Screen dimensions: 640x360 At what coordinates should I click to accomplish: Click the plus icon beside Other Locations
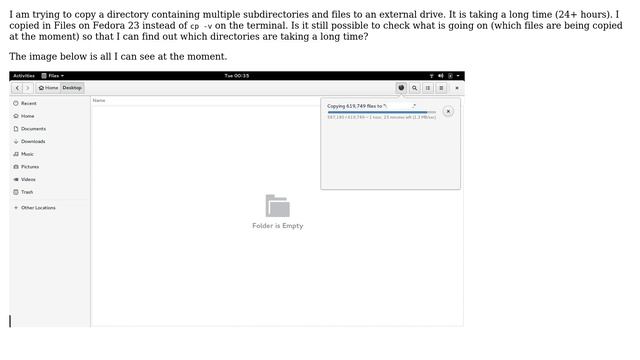coord(16,208)
